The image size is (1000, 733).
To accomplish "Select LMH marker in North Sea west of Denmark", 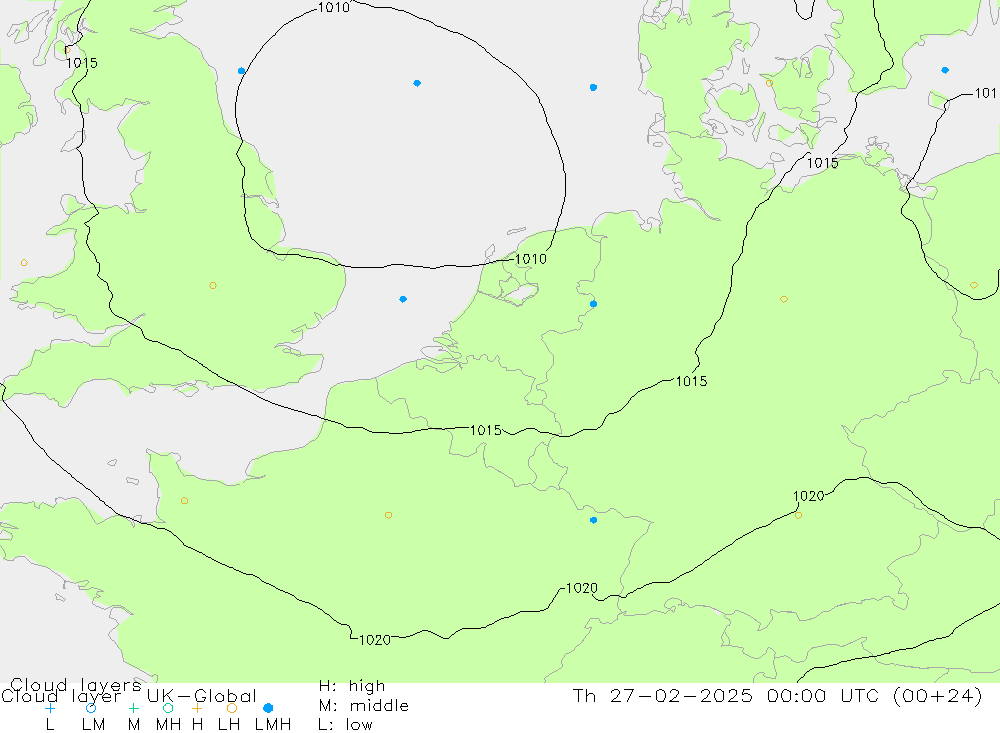I will (x=594, y=87).
